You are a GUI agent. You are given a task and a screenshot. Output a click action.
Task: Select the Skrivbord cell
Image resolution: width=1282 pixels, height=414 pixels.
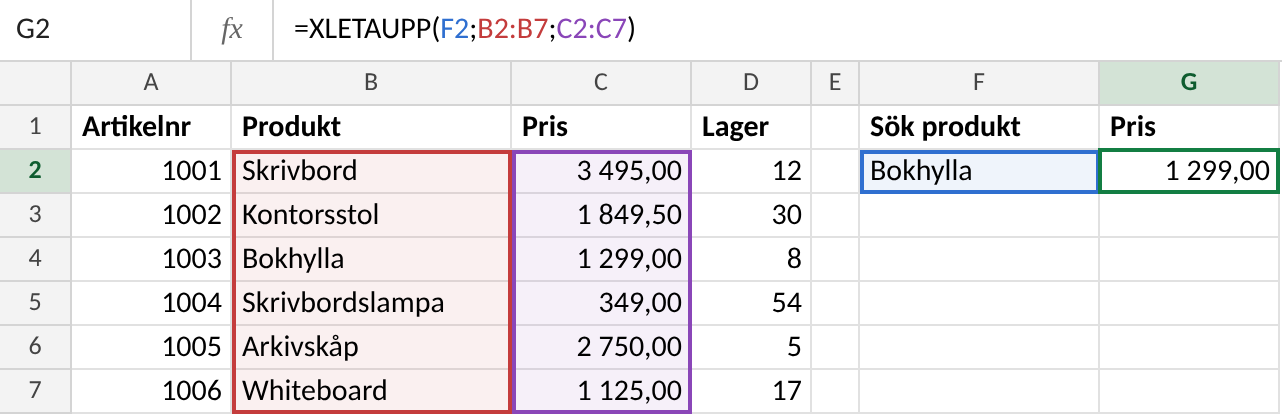(x=371, y=171)
